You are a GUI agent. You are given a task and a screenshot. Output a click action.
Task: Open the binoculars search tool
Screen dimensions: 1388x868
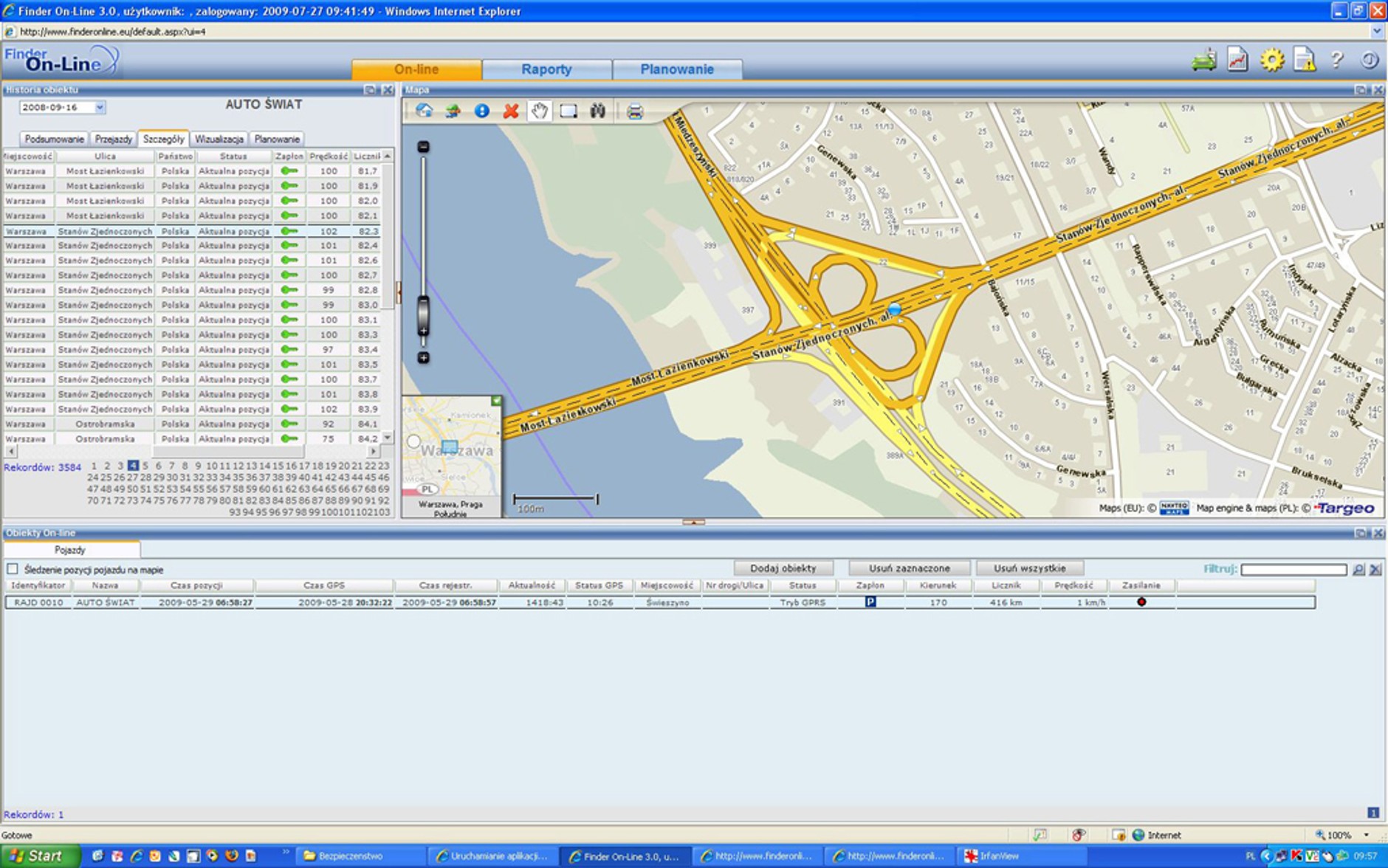tap(597, 111)
